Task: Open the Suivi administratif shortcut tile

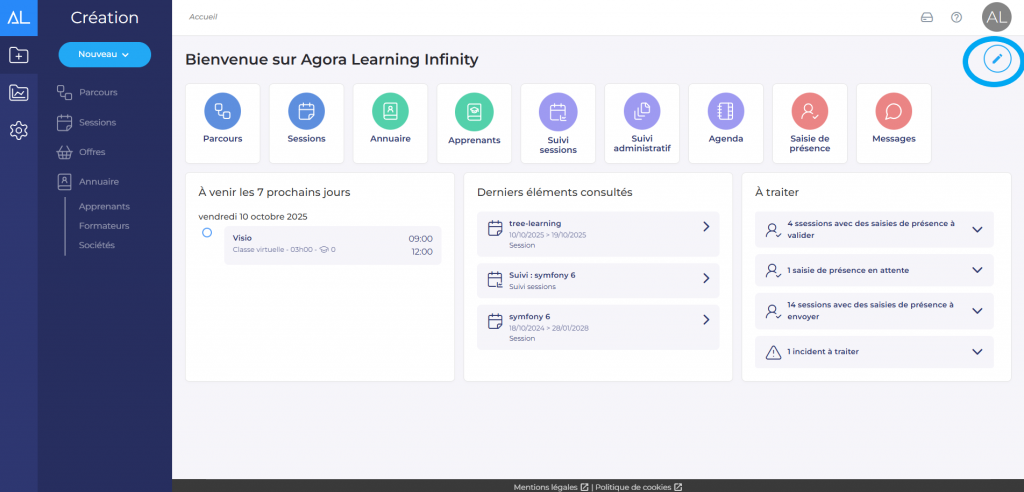Action: (x=642, y=122)
